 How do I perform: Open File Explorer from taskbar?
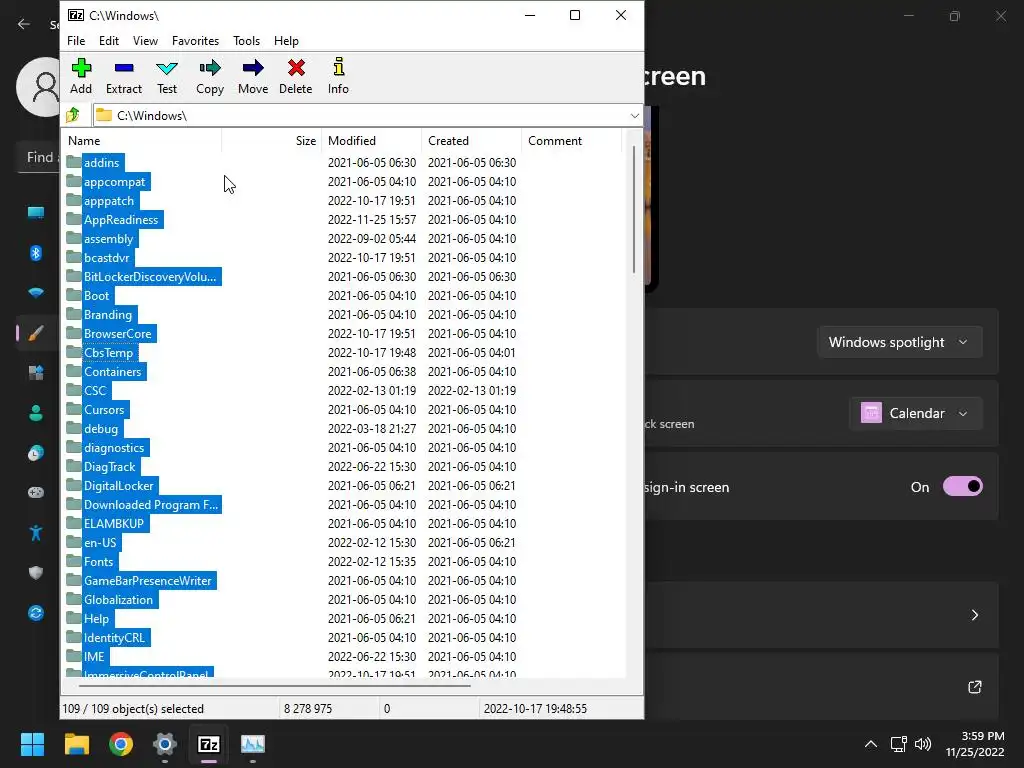[76, 744]
